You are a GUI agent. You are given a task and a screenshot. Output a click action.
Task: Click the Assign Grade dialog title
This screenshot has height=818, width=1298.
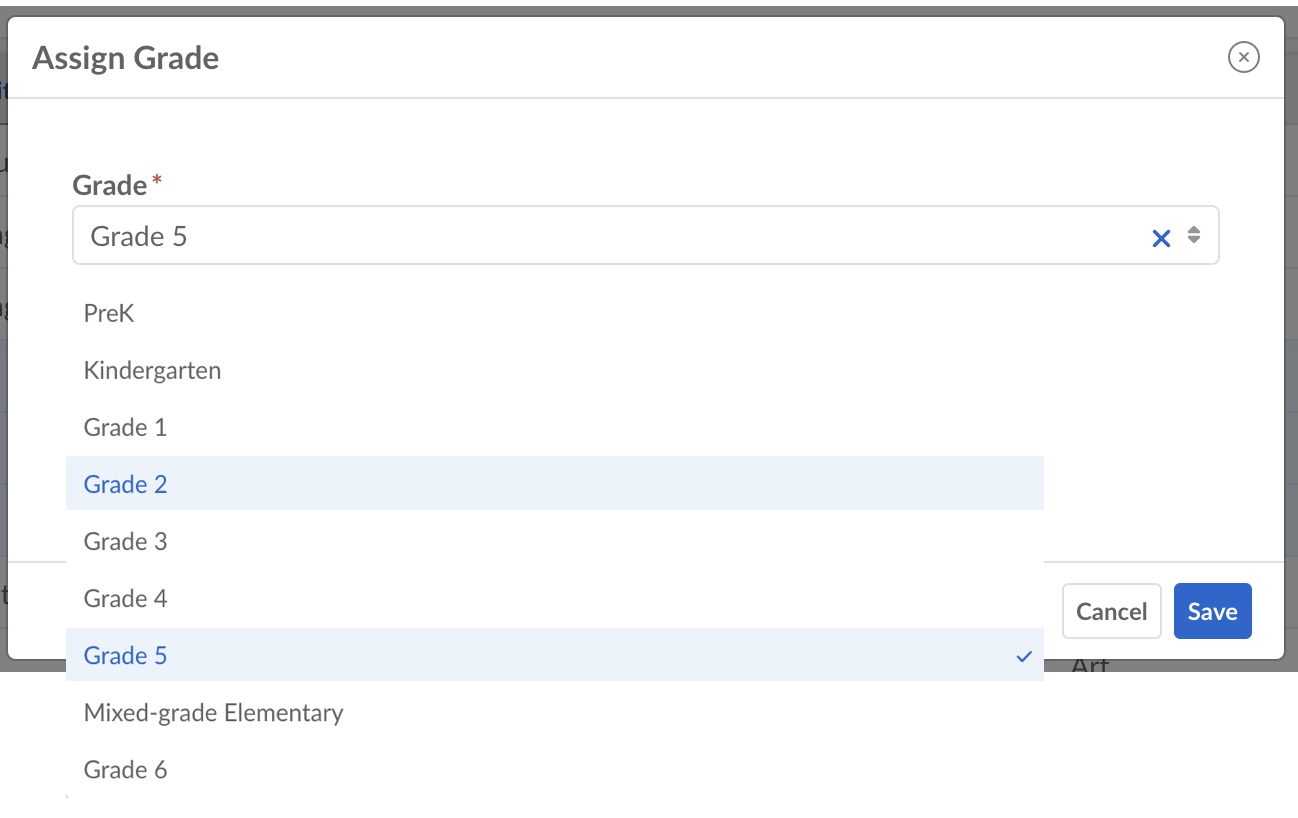click(x=126, y=58)
